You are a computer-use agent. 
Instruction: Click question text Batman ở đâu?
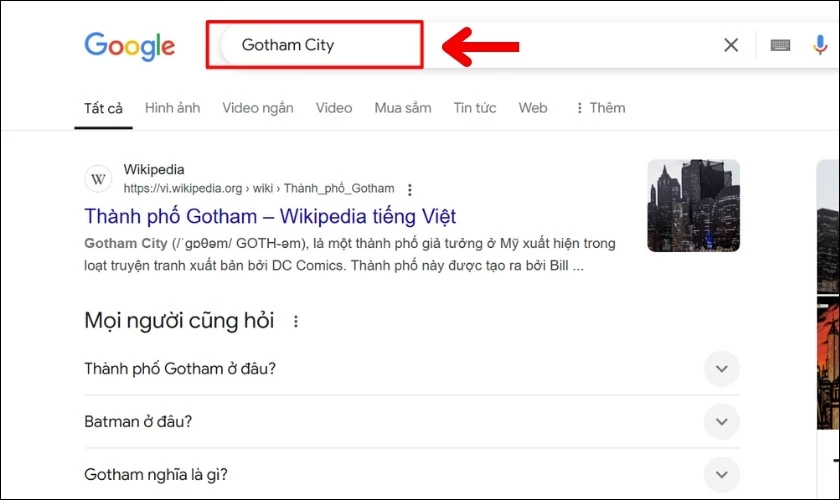pyautogui.click(x=138, y=422)
